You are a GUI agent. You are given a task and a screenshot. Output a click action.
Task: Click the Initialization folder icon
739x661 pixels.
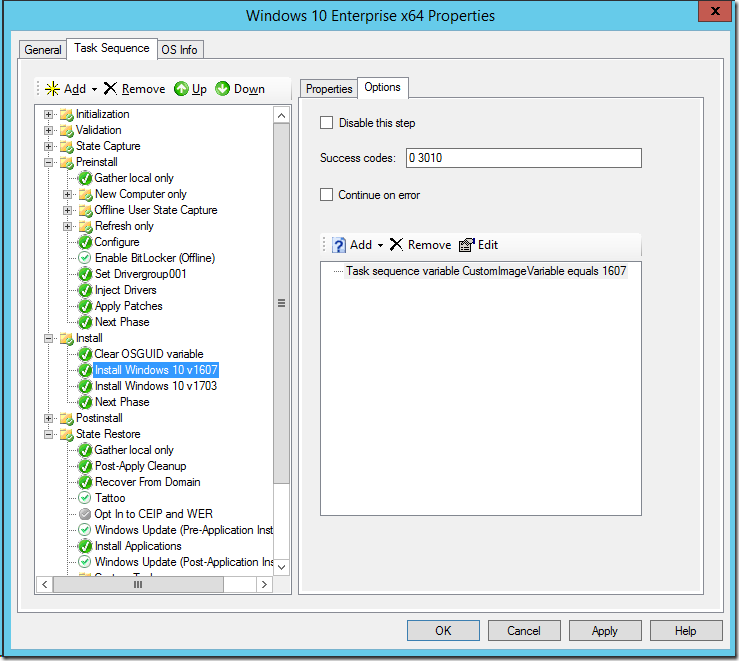coord(67,114)
